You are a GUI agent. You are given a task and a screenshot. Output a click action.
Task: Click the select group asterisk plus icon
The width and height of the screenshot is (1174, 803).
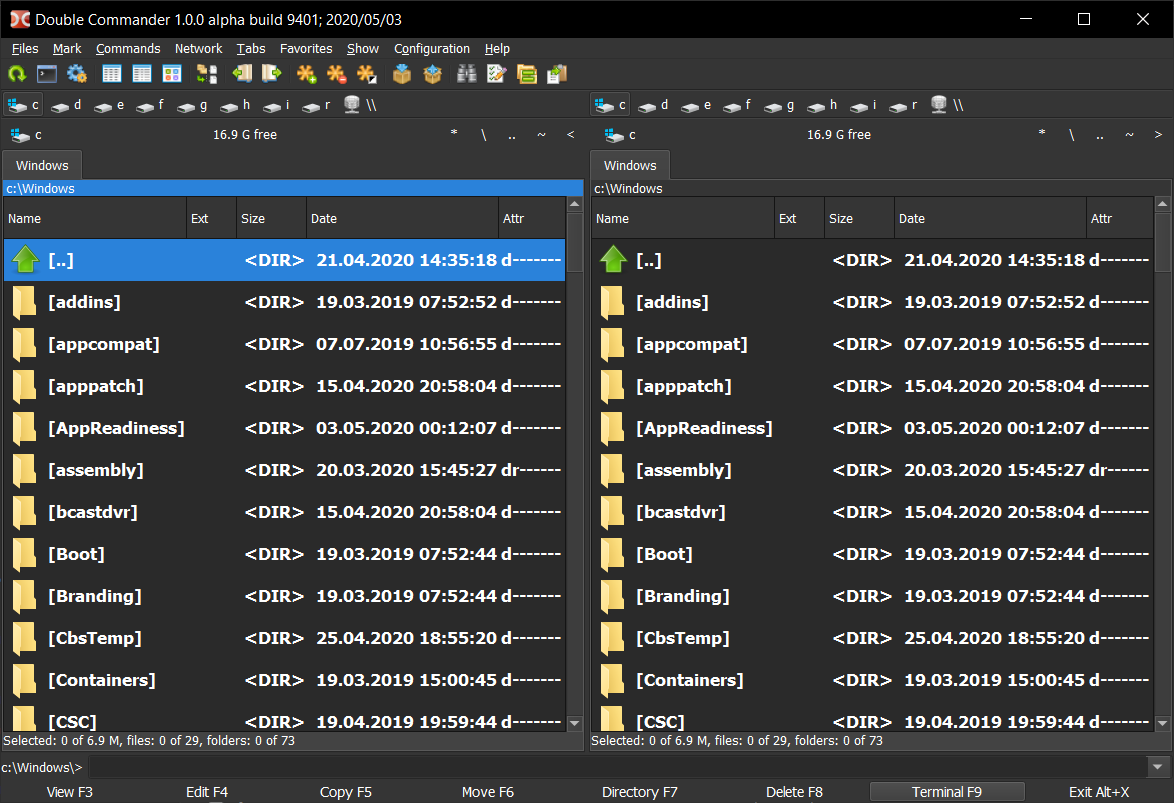pos(306,74)
